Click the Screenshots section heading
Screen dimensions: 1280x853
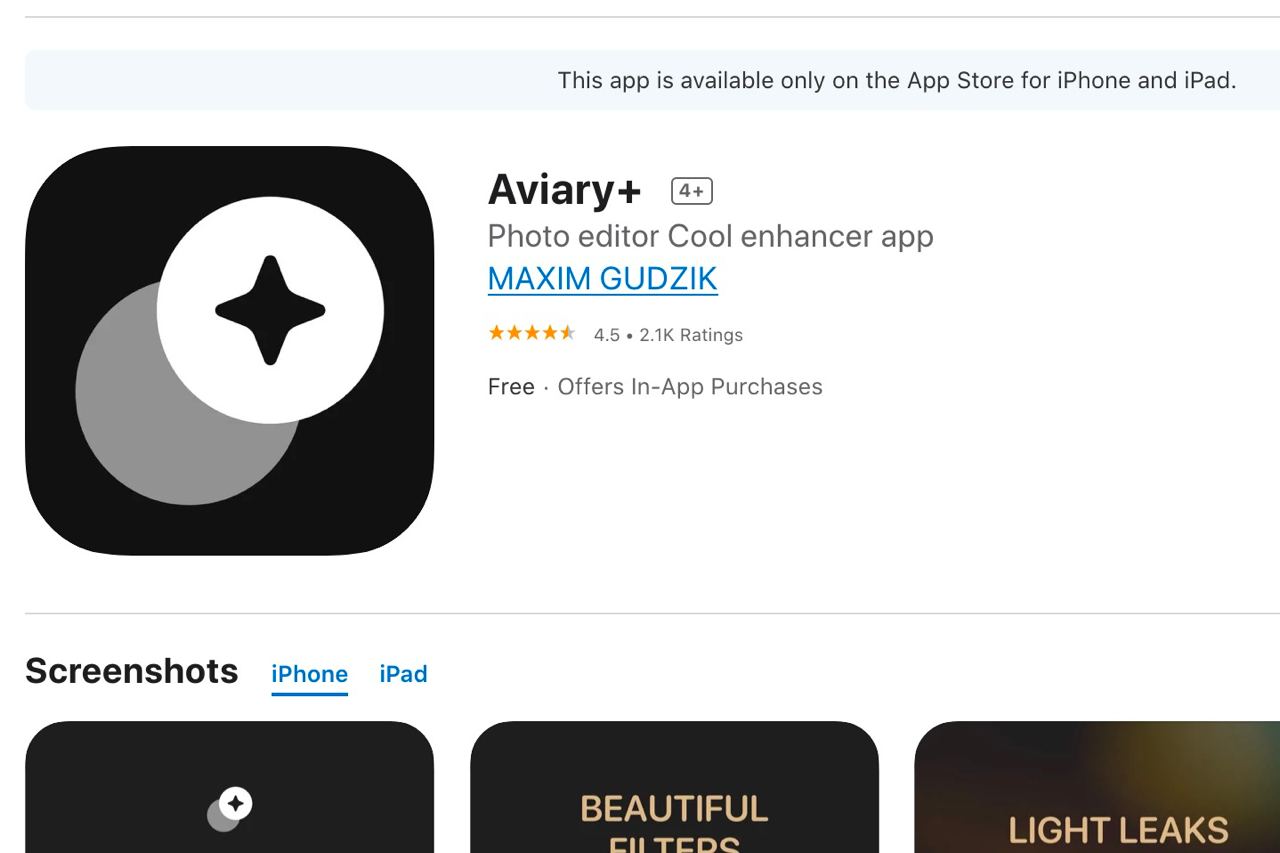(132, 671)
